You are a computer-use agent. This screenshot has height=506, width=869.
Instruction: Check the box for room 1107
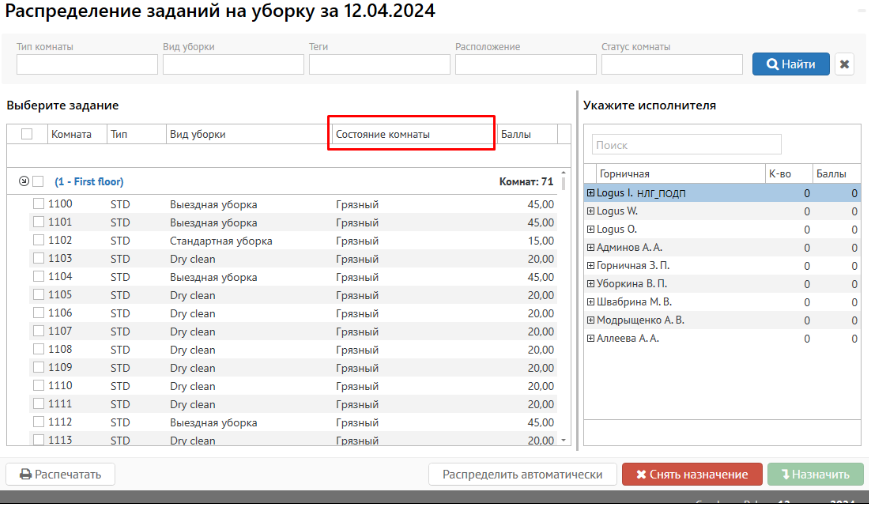pos(38,331)
